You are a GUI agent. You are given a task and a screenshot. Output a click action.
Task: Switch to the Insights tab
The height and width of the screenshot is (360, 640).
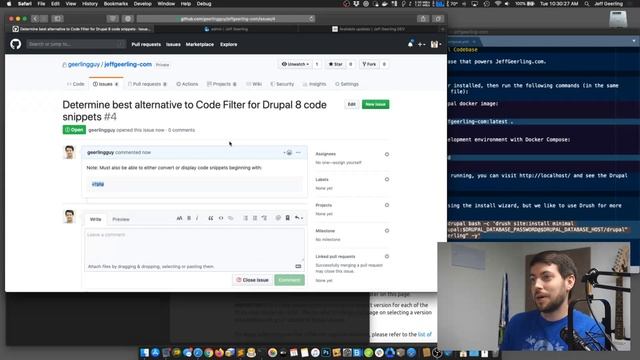point(314,84)
